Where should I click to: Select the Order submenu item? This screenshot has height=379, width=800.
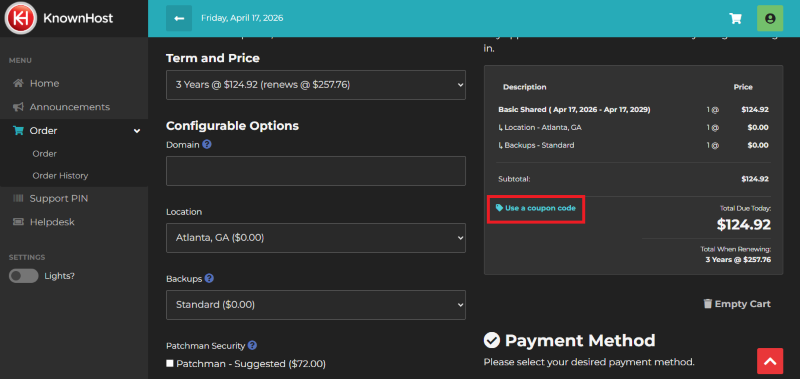click(x=44, y=154)
